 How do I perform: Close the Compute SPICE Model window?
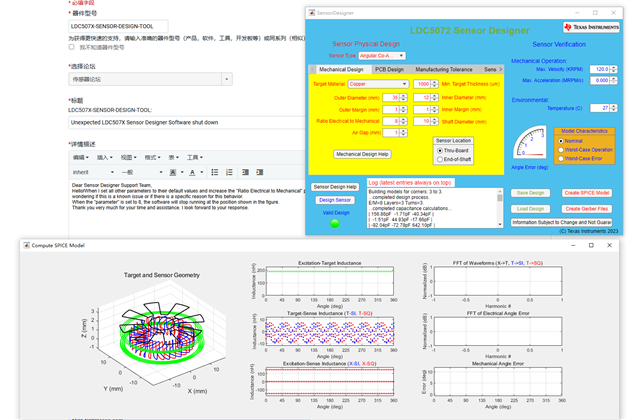(x=609, y=245)
